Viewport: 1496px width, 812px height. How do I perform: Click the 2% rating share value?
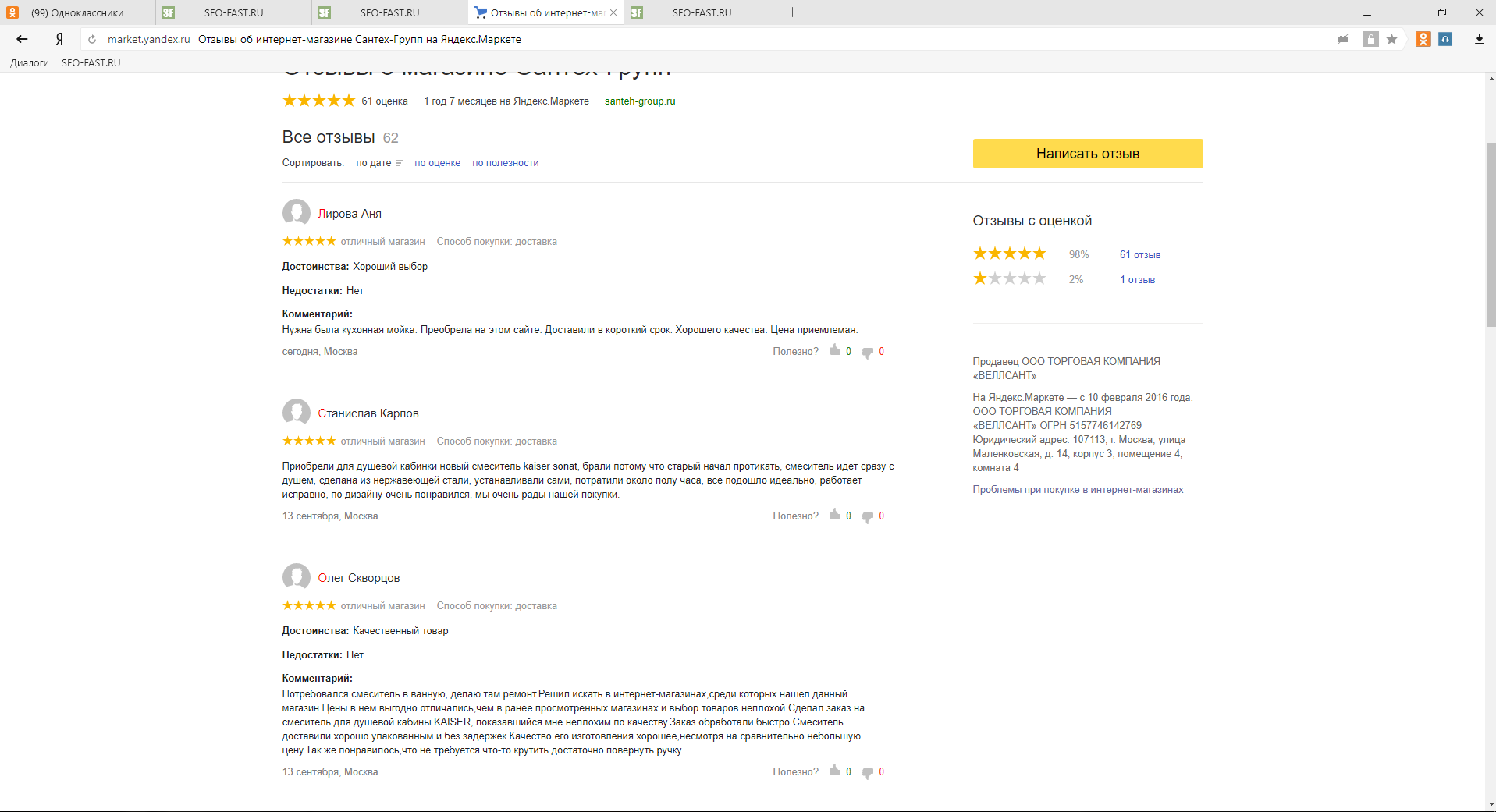click(1076, 280)
